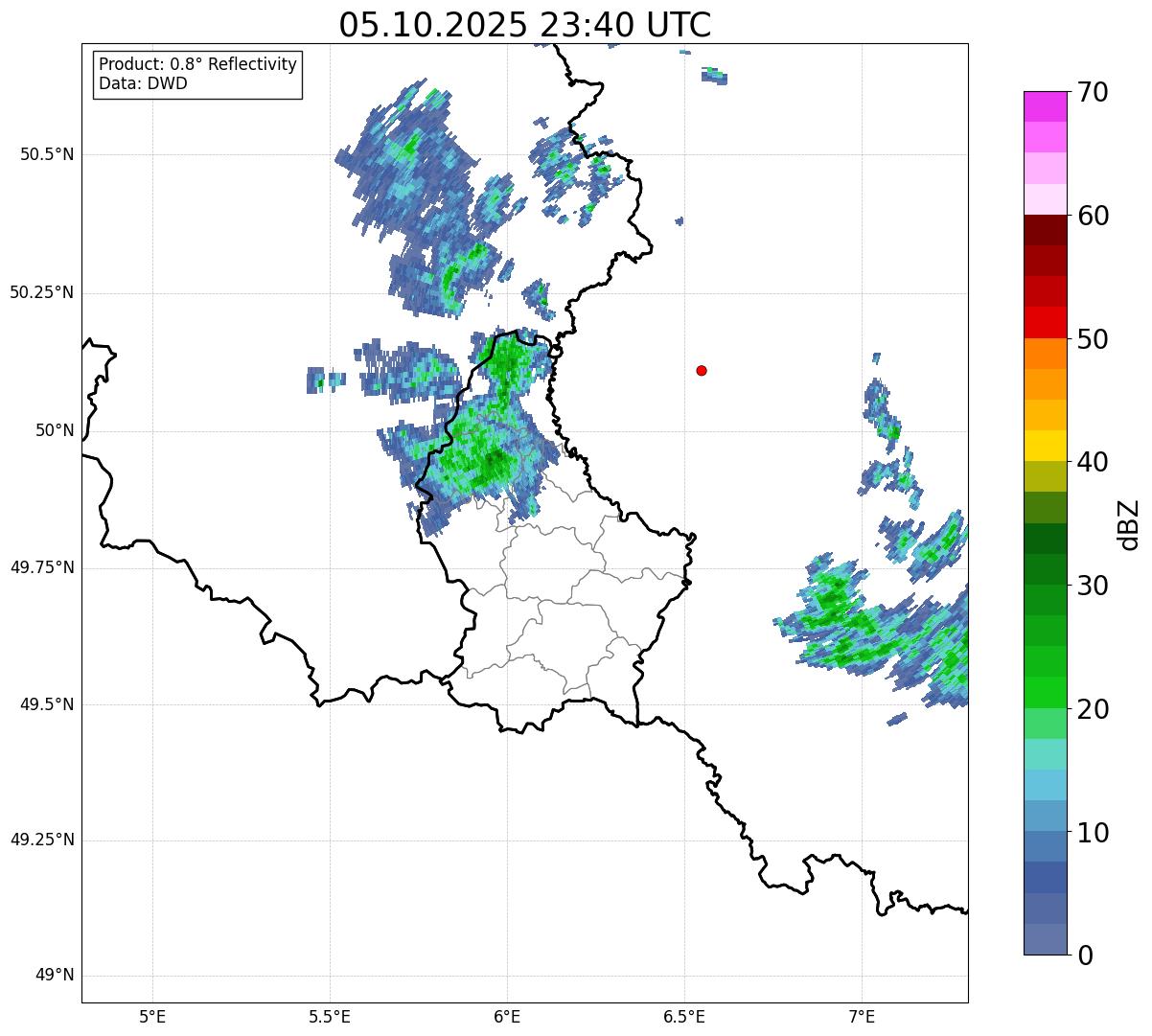
Task: Select the yellow 40 dBZ colorbar band
Action: pos(1046,447)
